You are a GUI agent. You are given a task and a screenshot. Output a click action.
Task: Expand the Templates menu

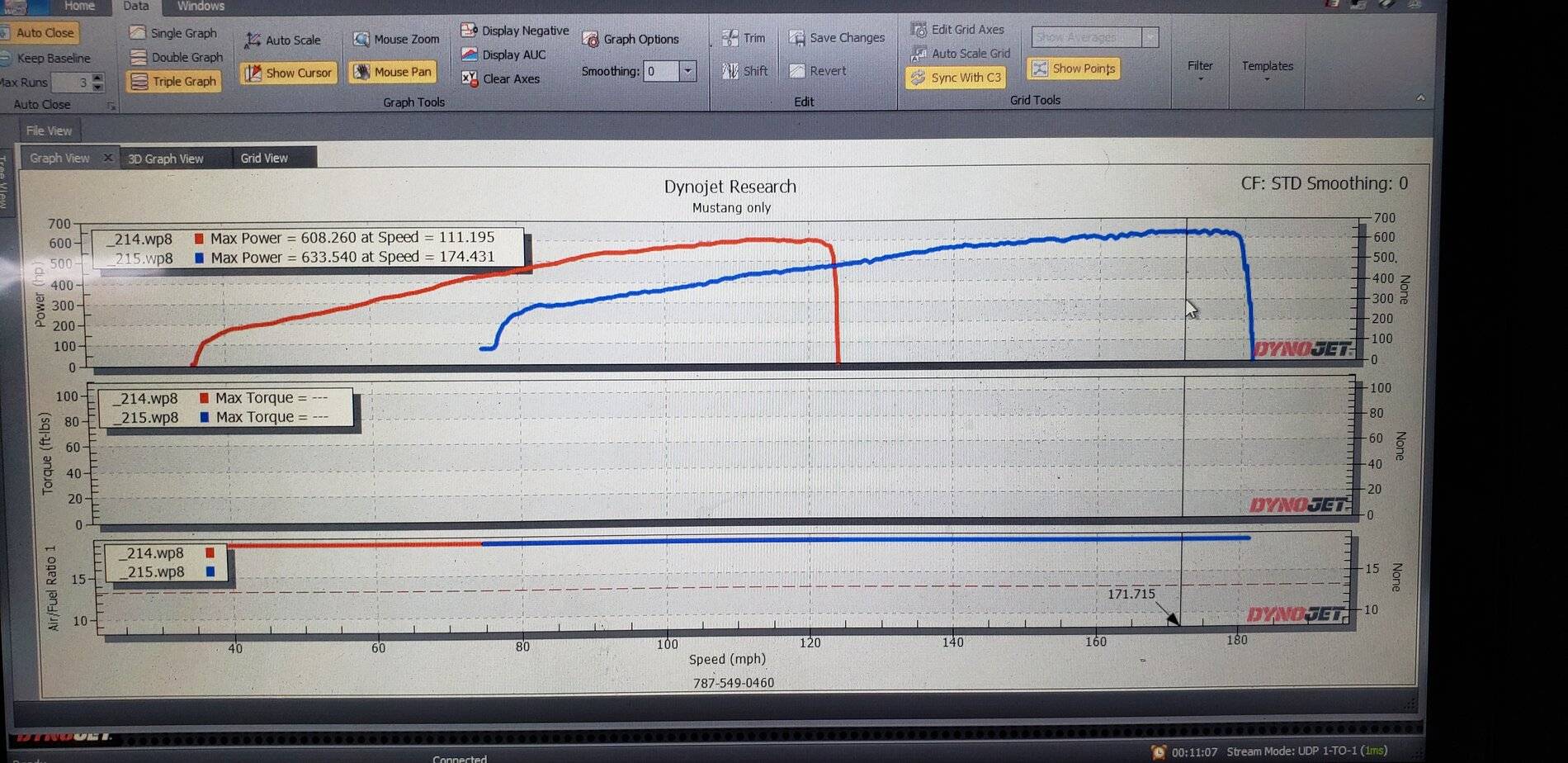click(1268, 69)
